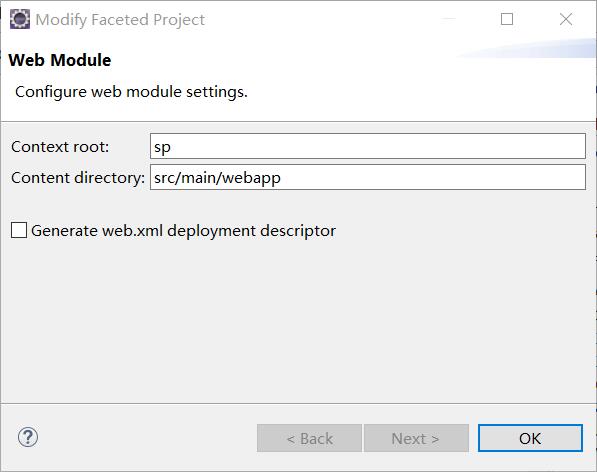Click the 'Context root:' label
The image size is (597, 472).
[x=60, y=147]
